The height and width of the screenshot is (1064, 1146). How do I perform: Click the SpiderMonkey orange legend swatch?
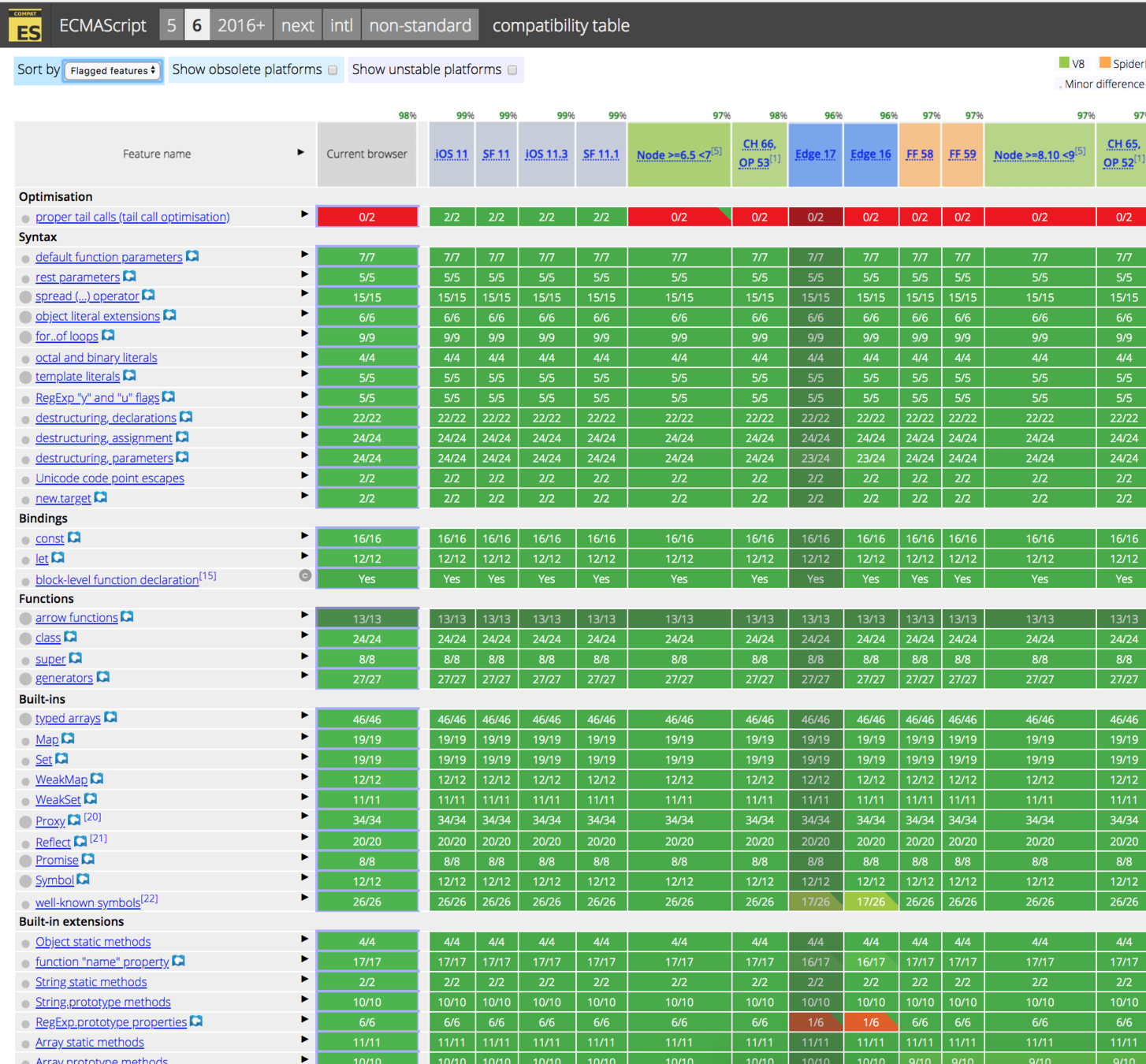[x=1105, y=63]
